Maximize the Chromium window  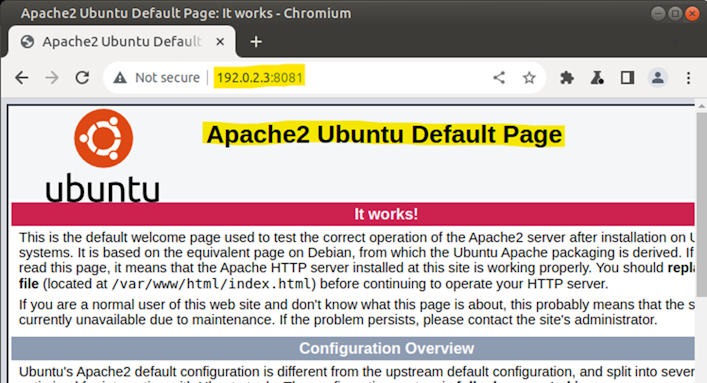675,14
